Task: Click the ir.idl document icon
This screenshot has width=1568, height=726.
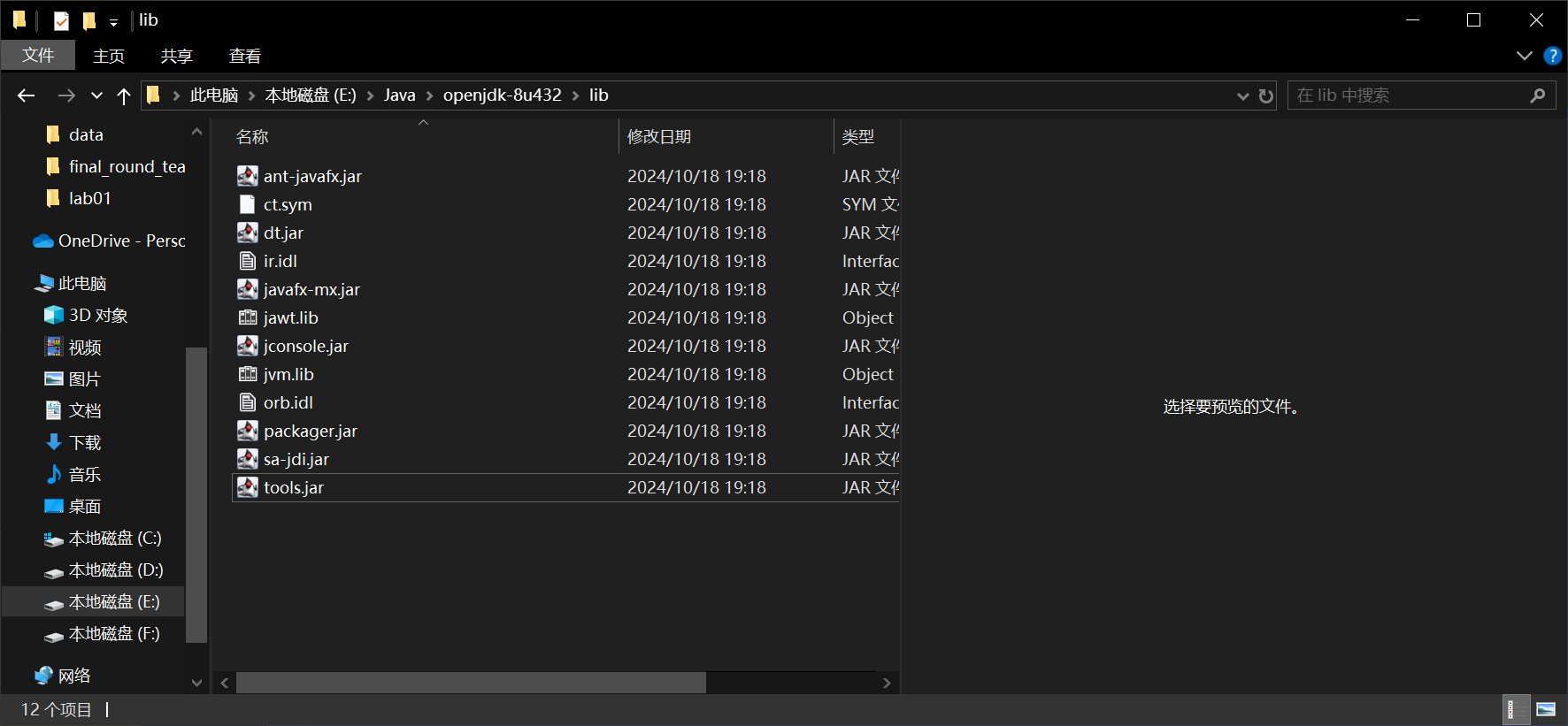Action: point(248,261)
